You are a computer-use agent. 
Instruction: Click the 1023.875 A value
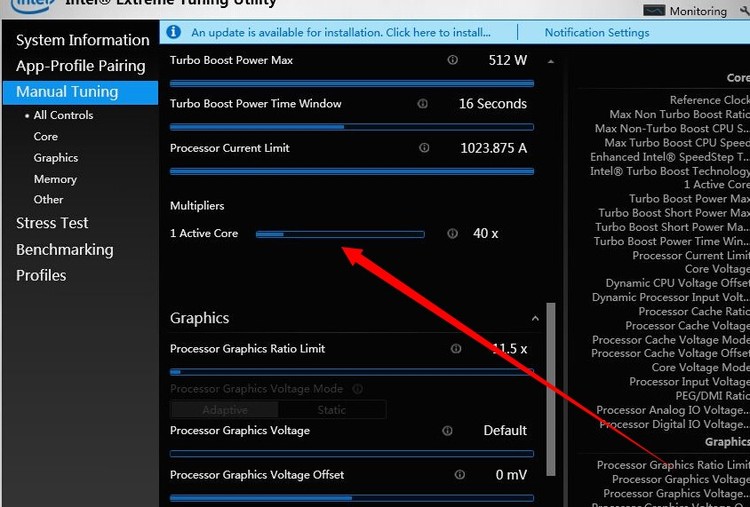pyautogui.click(x=494, y=148)
